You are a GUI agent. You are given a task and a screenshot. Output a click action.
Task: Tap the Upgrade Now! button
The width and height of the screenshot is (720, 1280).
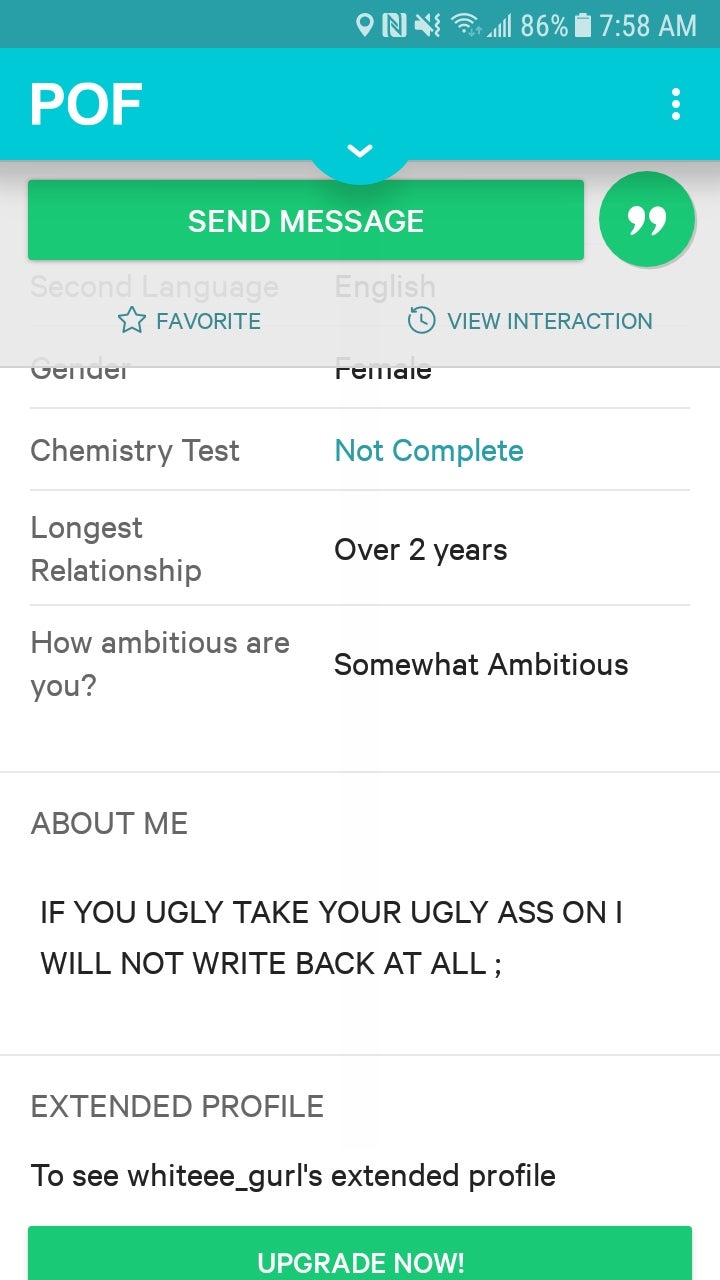(360, 1261)
